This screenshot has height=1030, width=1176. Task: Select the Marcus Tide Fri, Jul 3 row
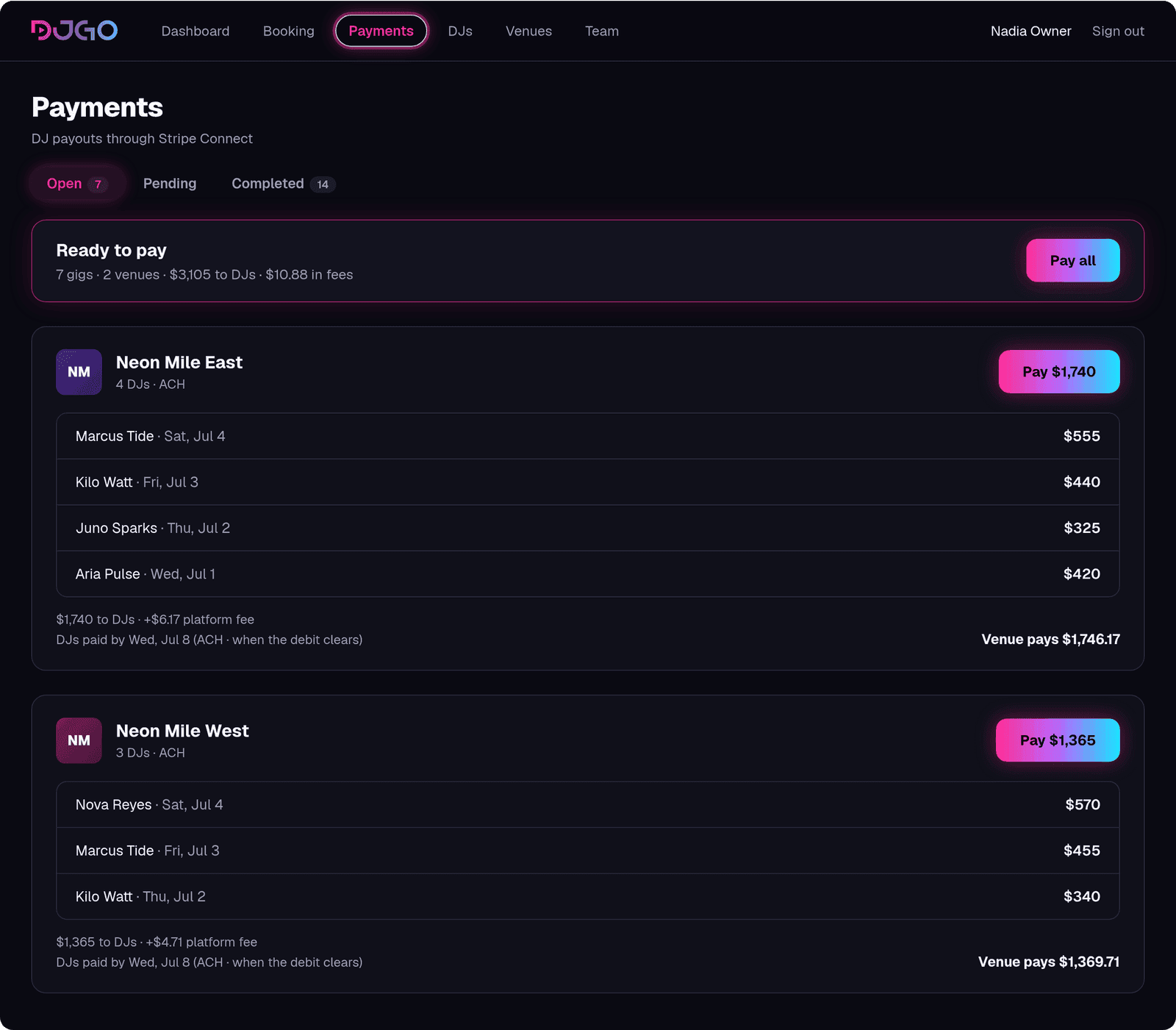[588, 851]
